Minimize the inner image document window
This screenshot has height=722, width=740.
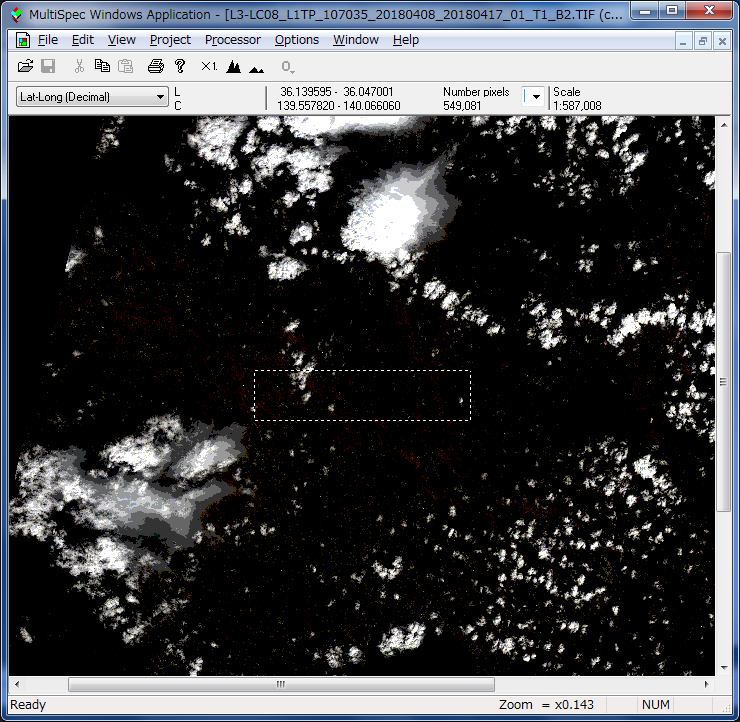(x=682, y=42)
